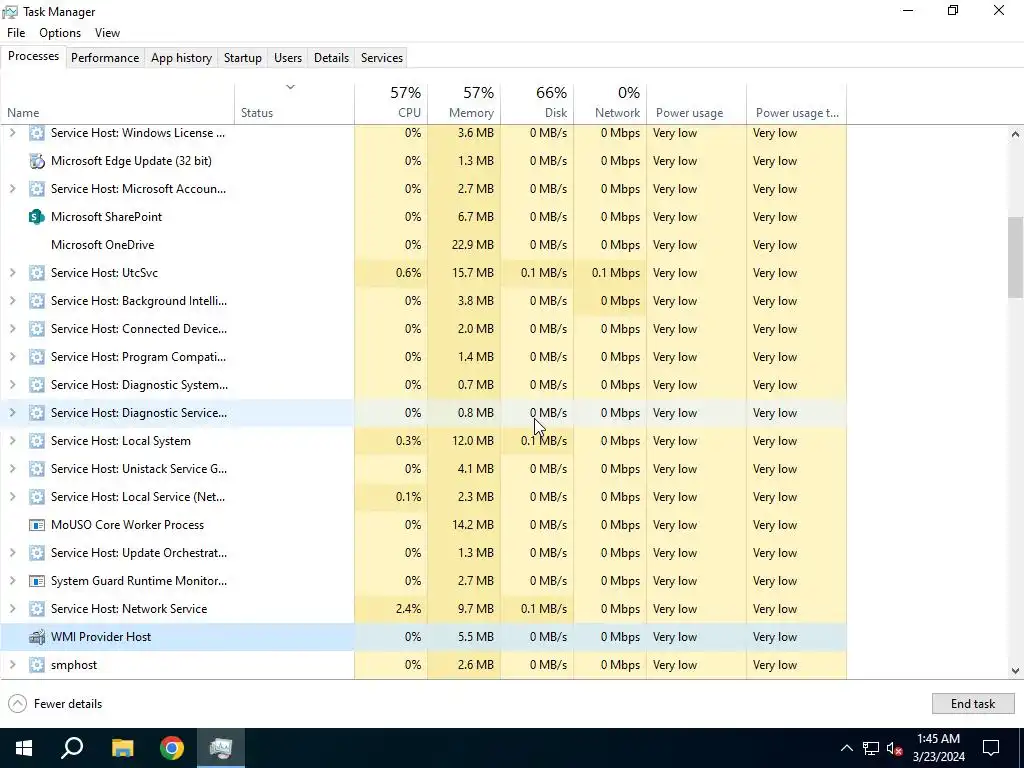Click the MoUSO Core Worker Process icon

coord(37,525)
